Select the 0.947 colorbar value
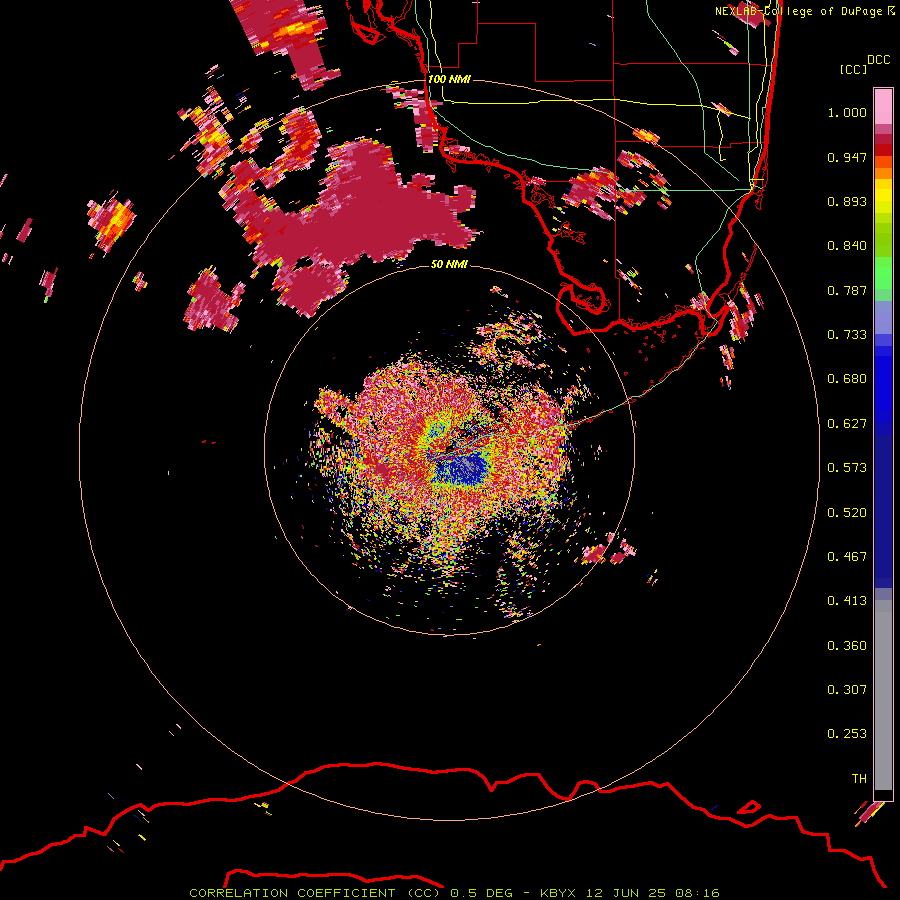 (x=847, y=157)
